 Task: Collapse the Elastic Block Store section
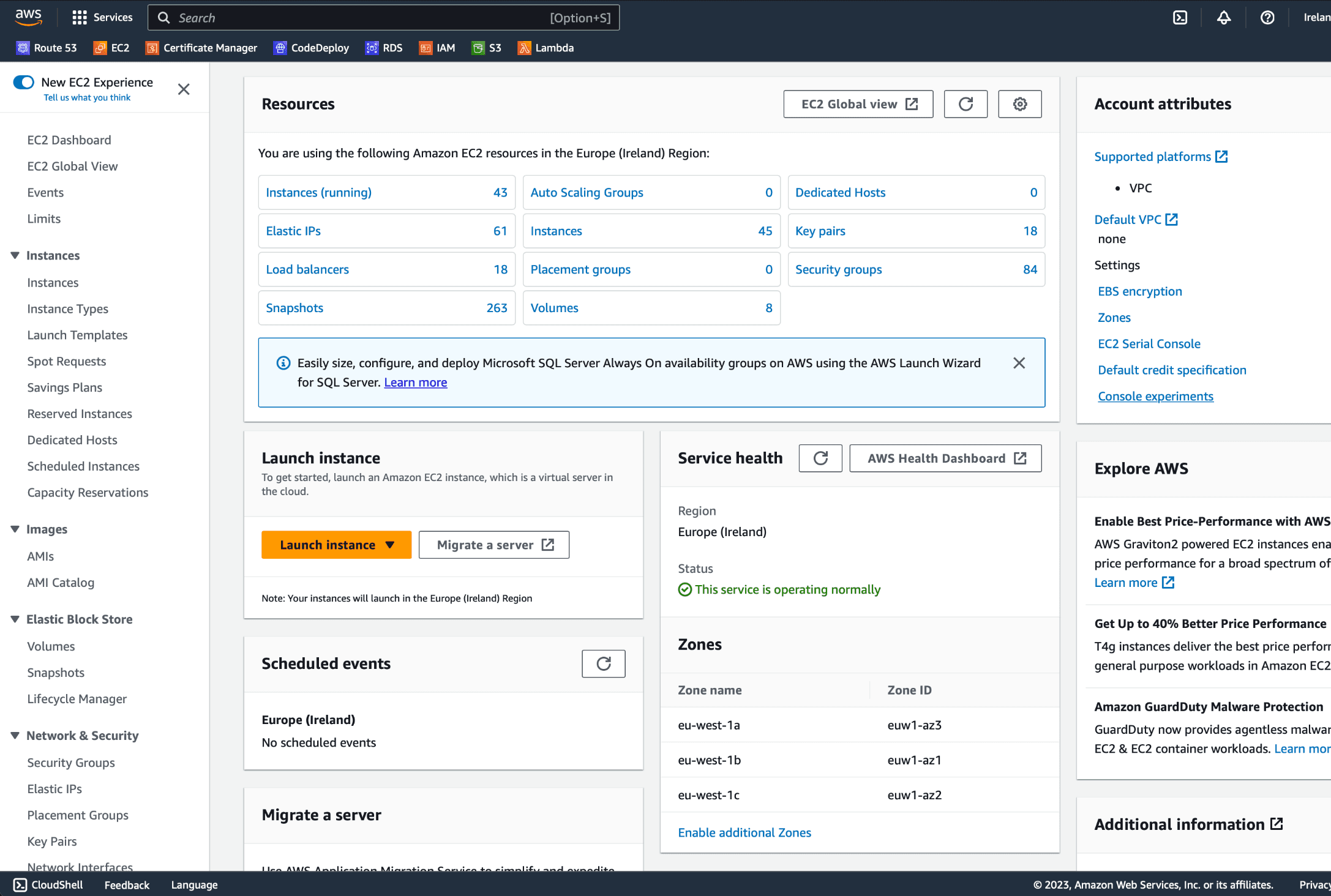pos(15,619)
